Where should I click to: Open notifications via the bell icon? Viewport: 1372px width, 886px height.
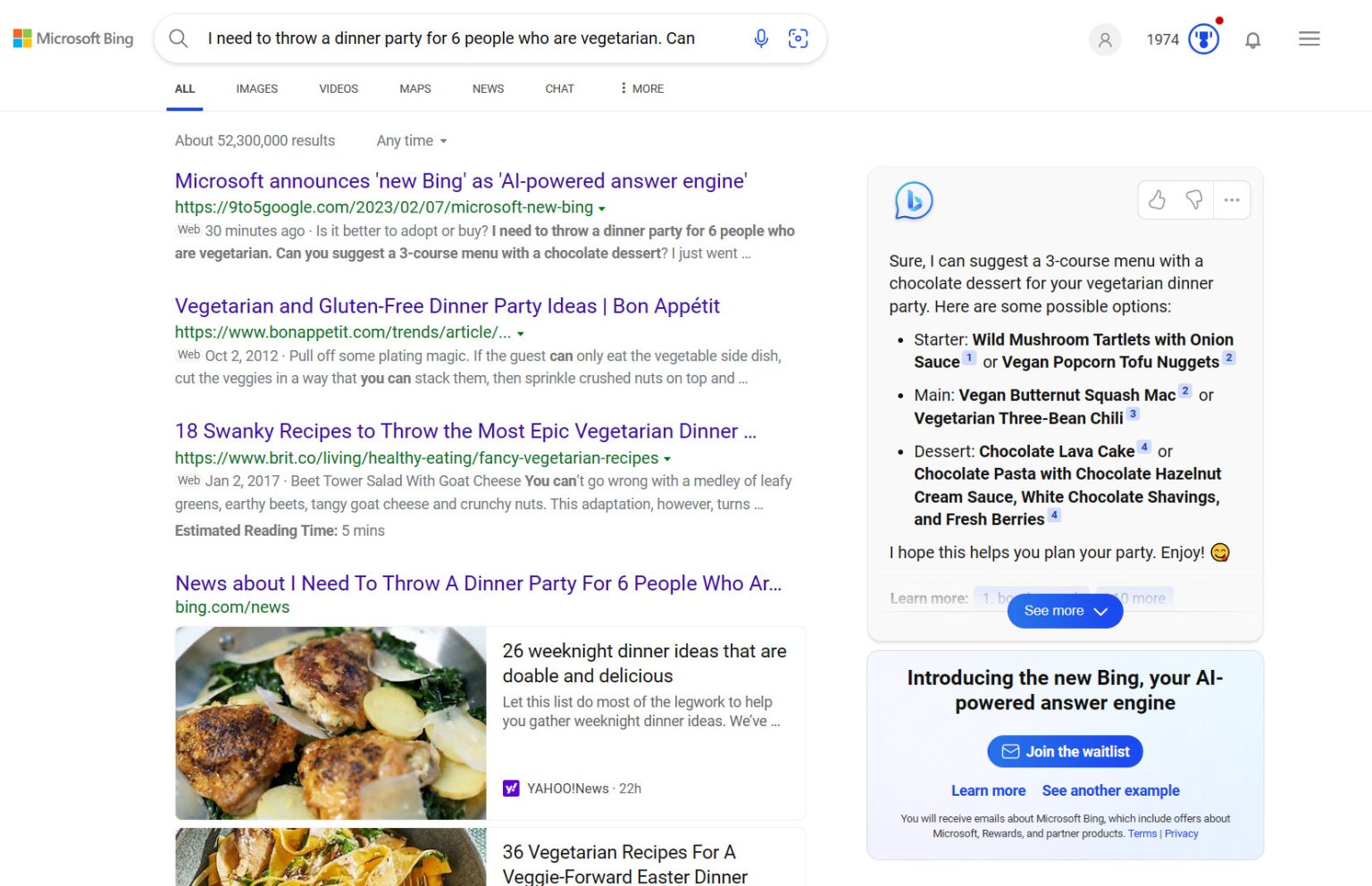click(1252, 39)
